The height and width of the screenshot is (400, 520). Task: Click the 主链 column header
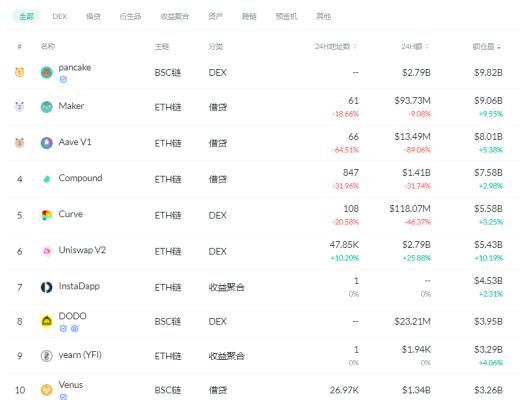click(162, 46)
